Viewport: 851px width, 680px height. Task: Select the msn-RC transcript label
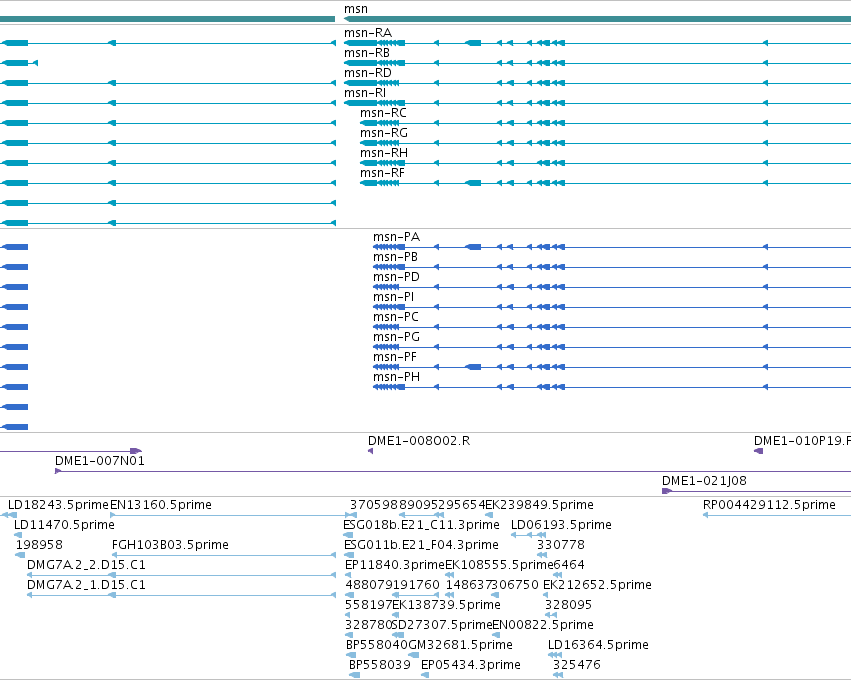383,113
